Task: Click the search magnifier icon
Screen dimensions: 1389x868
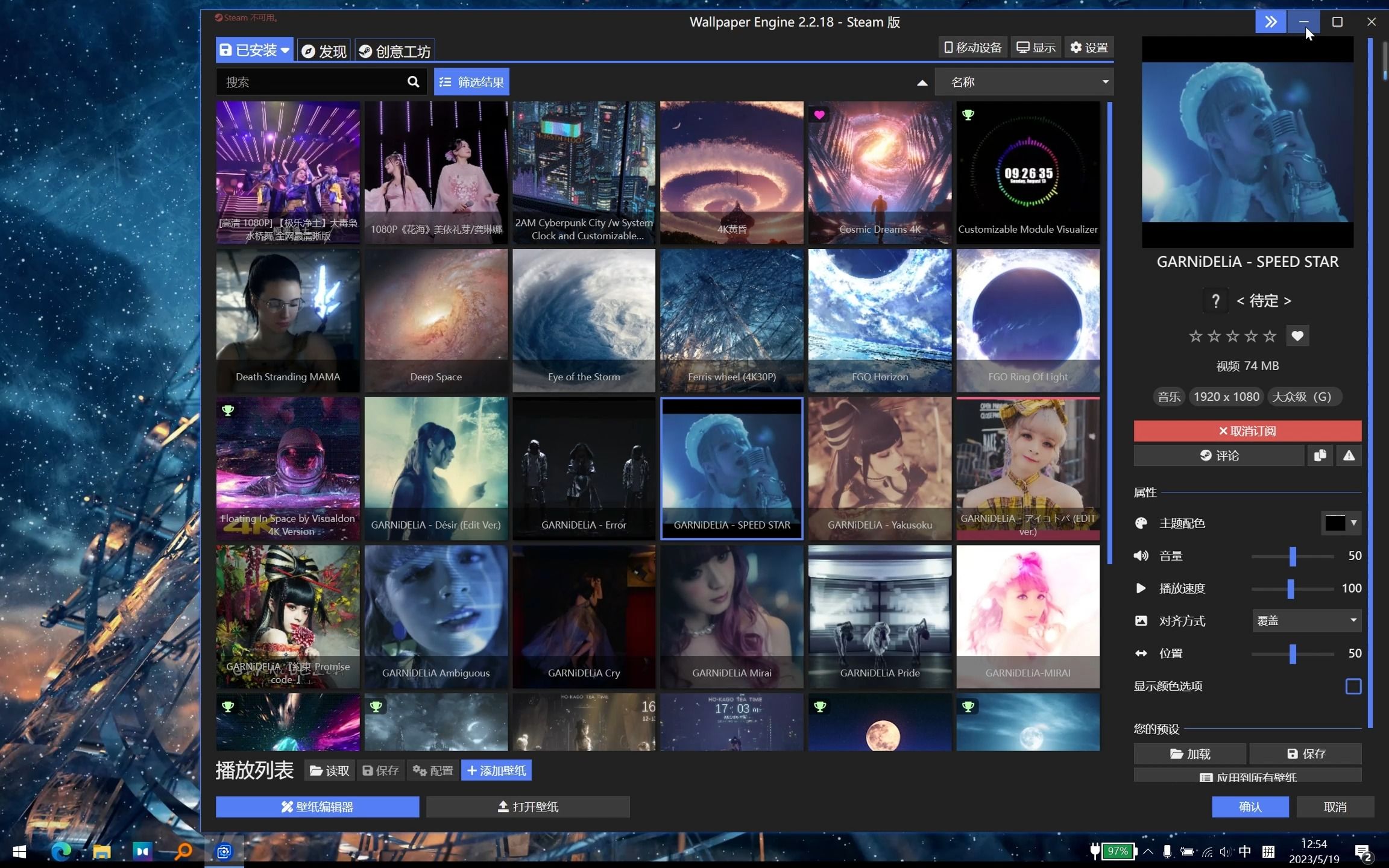Action: tap(413, 81)
